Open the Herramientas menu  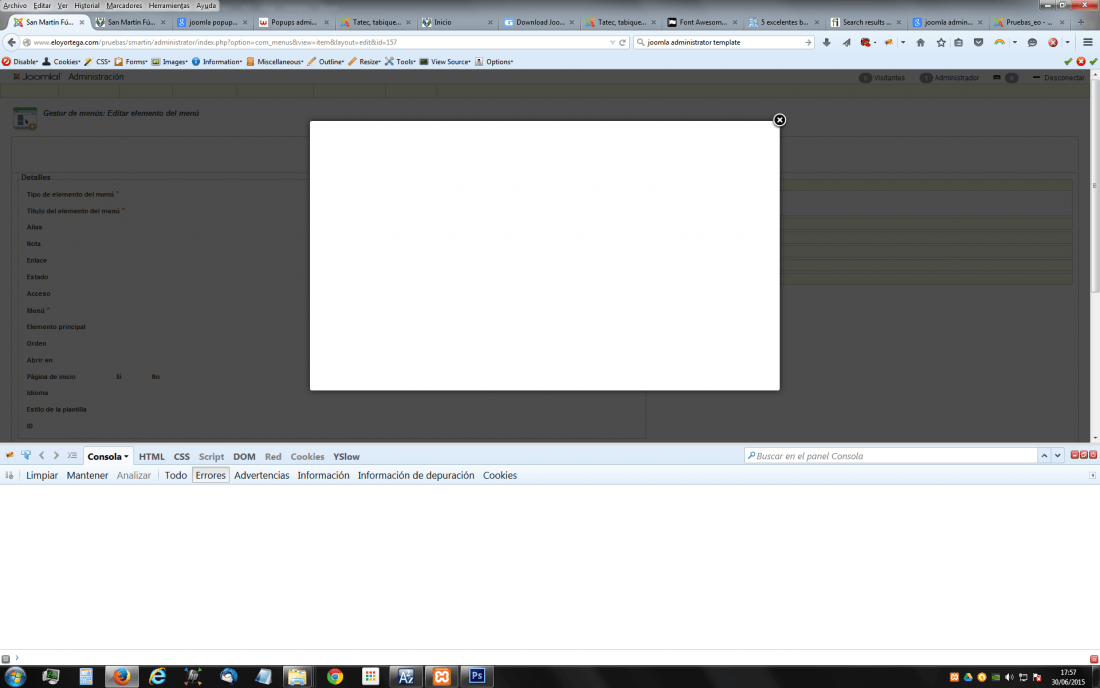[x=169, y=6]
